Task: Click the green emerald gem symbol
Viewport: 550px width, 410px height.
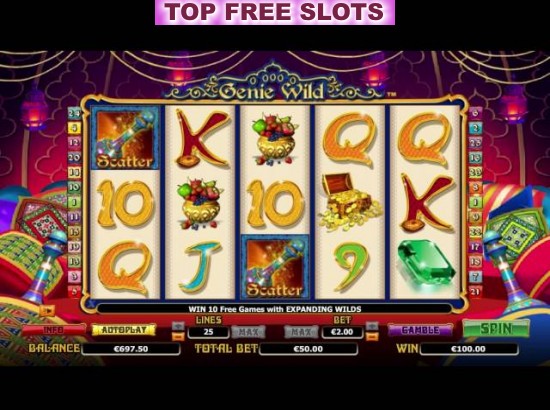Action: [x=426, y=265]
